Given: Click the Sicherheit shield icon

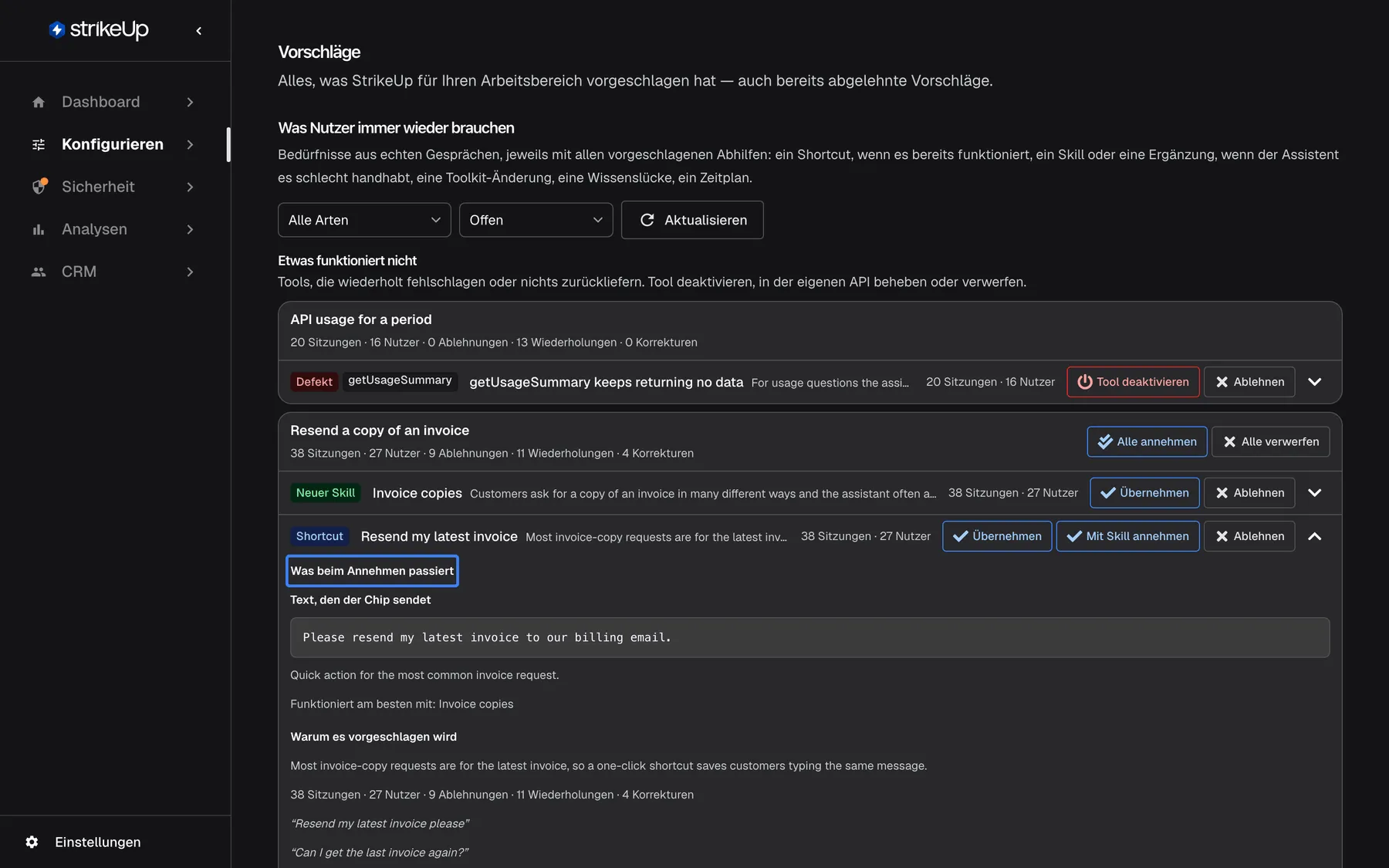Looking at the screenshot, I should 39,187.
